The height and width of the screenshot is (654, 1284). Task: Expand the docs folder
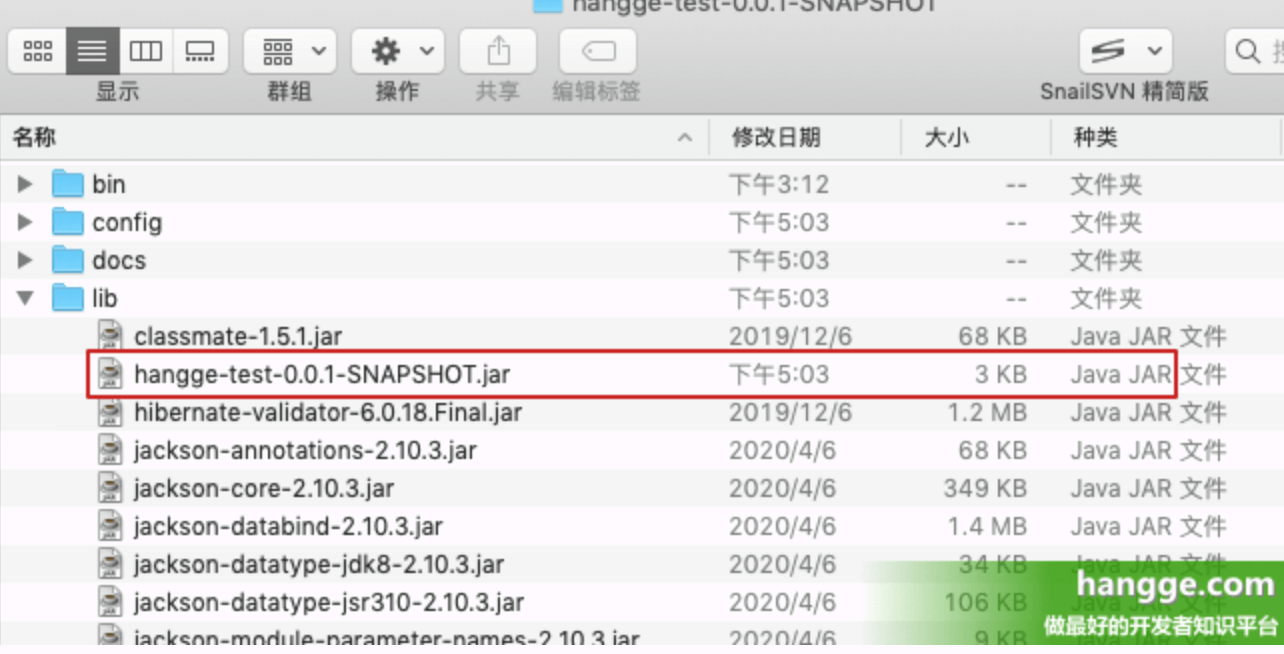24,260
